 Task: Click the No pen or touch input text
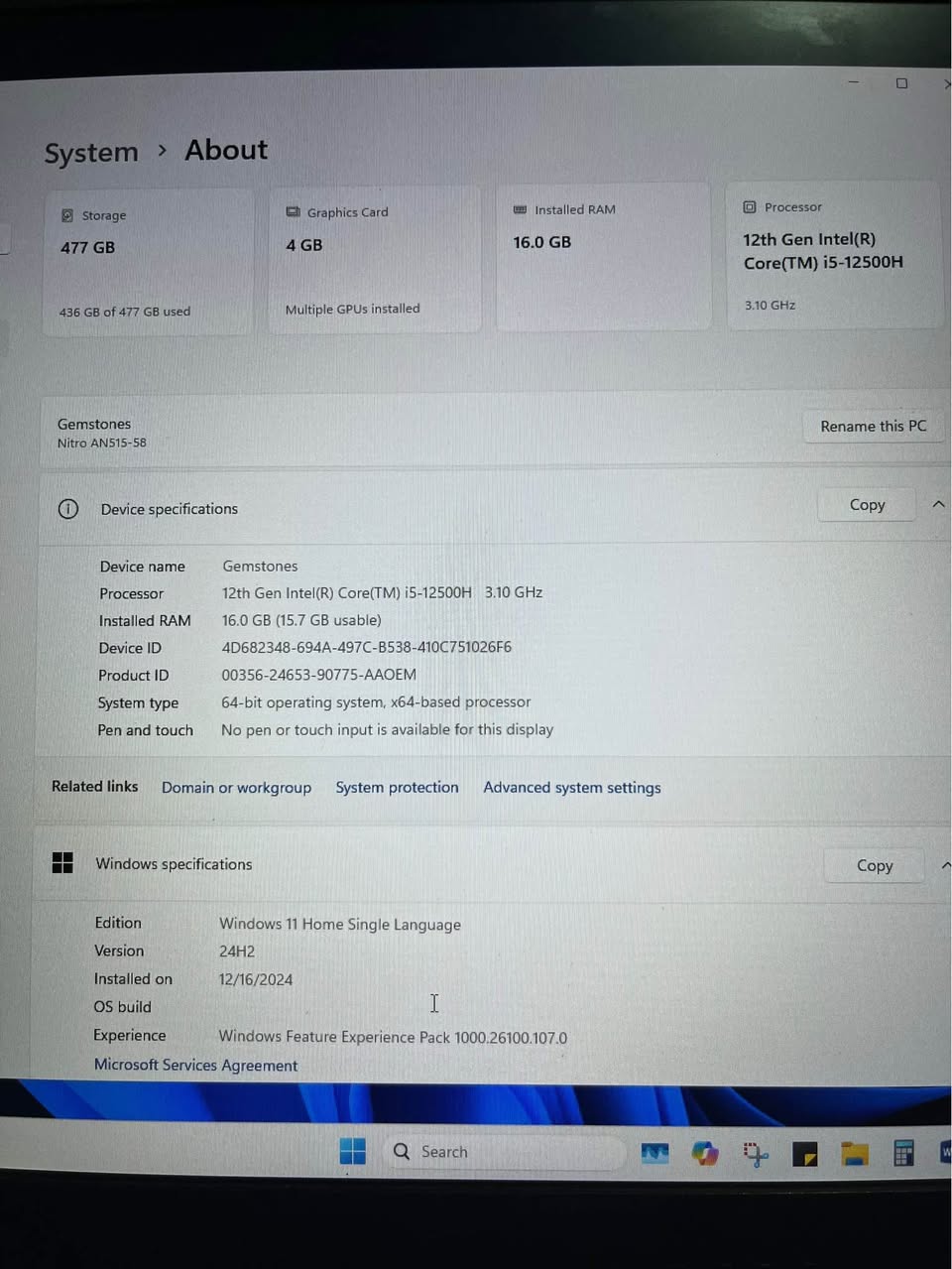pos(387,729)
